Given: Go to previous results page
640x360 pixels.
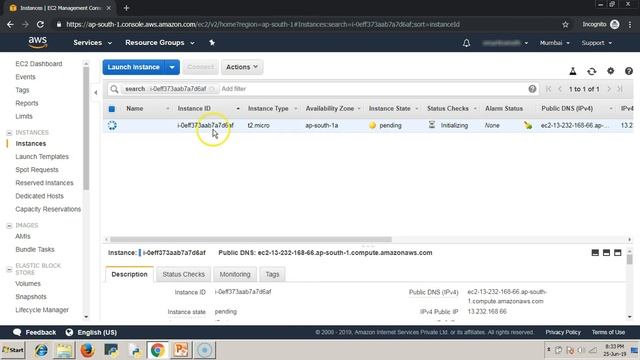Looking at the screenshot, I should 560,89.
